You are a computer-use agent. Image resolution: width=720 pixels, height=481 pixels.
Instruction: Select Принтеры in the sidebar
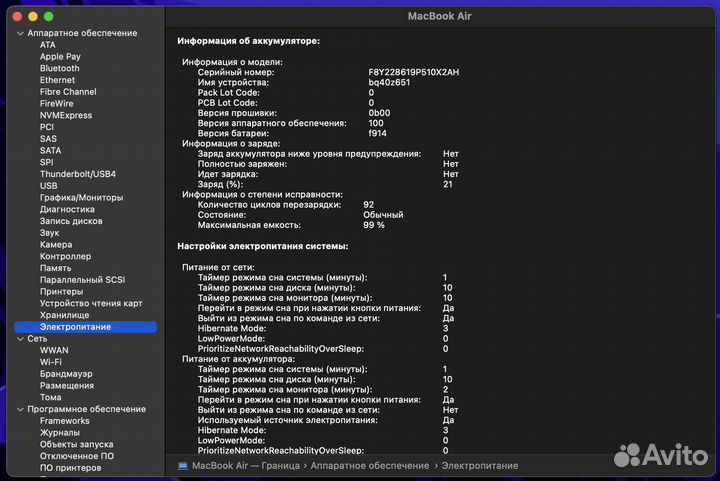(61, 292)
